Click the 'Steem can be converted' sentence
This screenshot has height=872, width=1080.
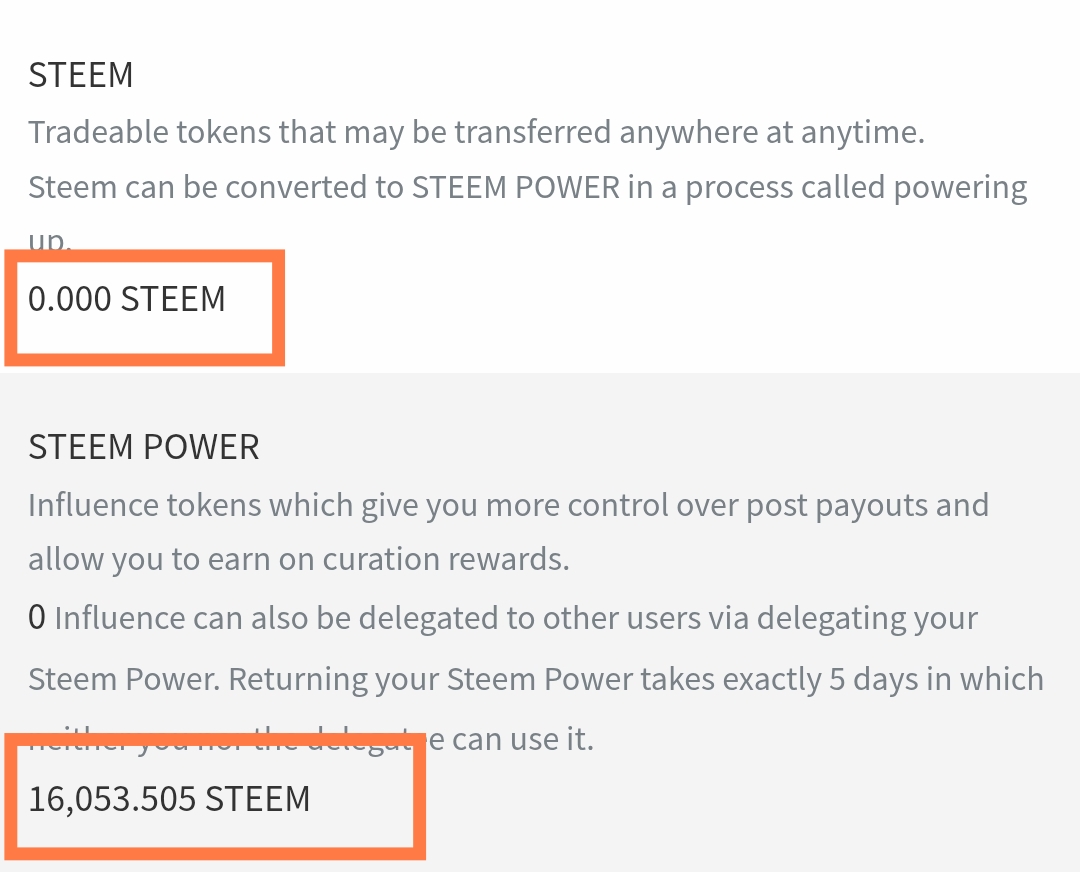[528, 188]
